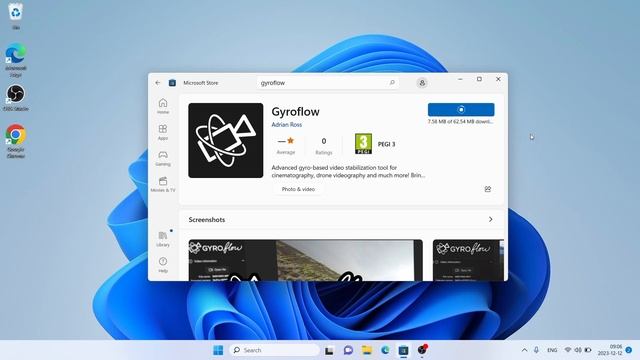The image size is (640, 360).
Task: Click the PEGI 3 rating badge
Action: pyautogui.click(x=363, y=144)
